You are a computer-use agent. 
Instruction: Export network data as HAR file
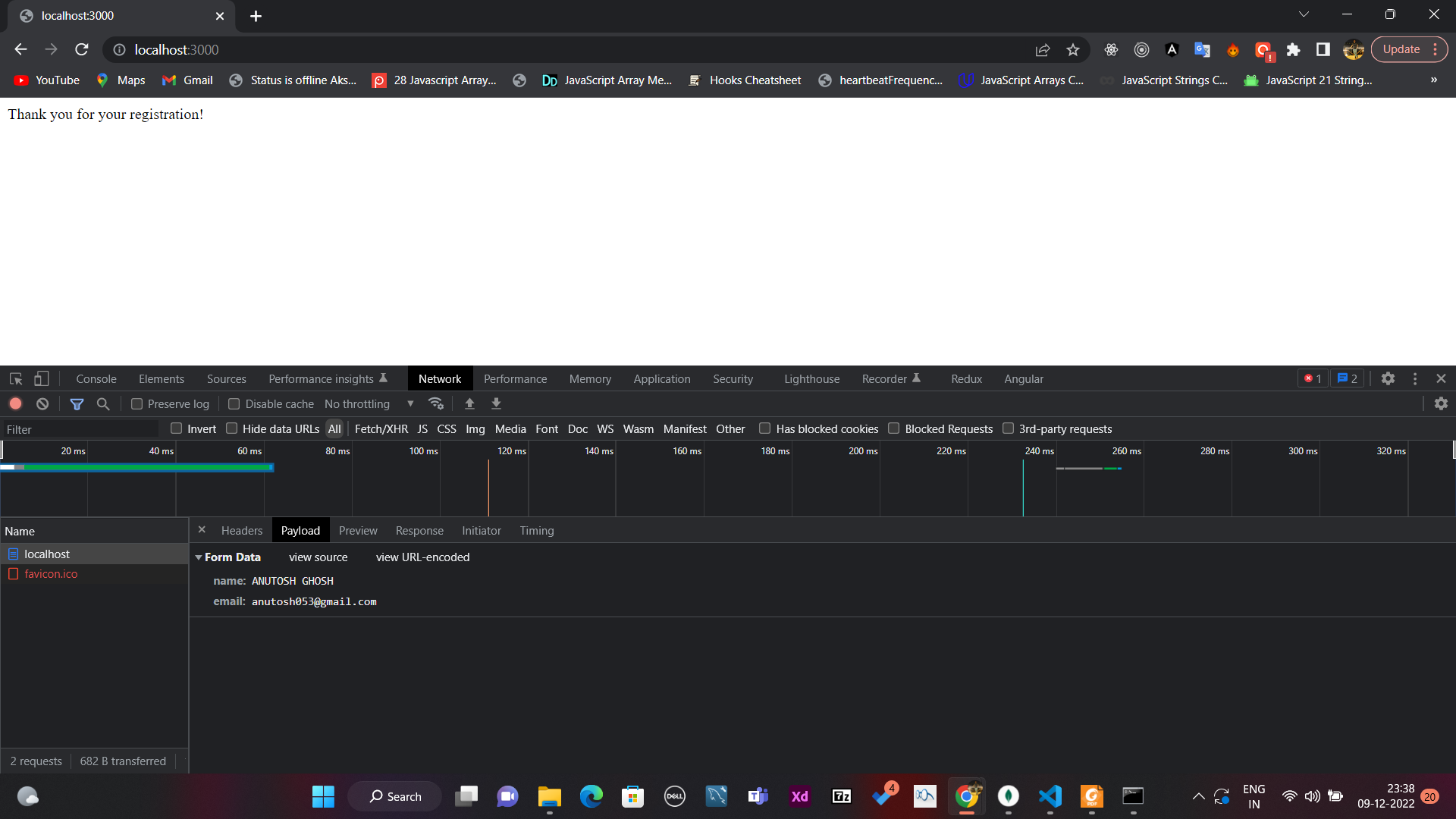(x=496, y=403)
